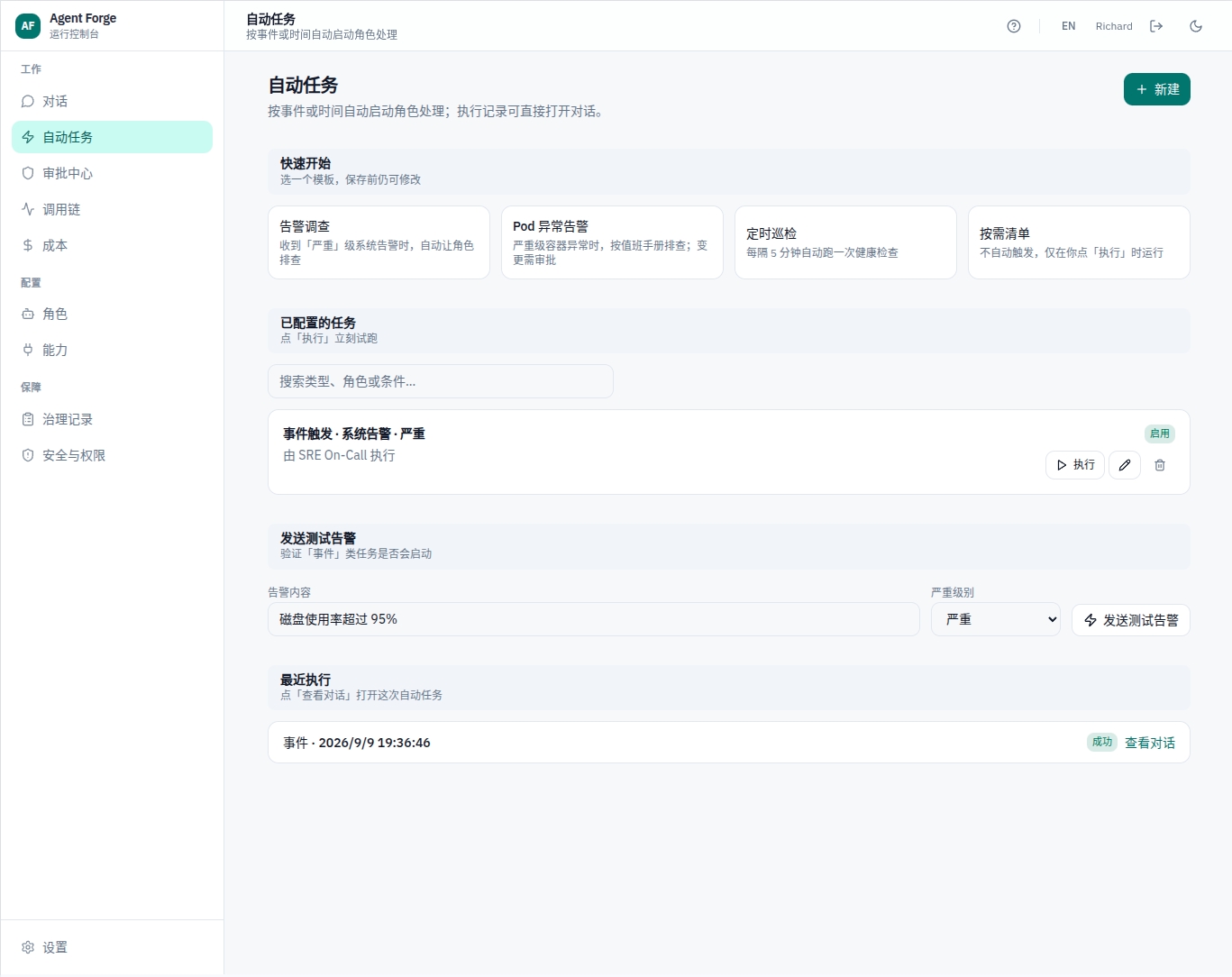Open the 调用链 page
Viewport: 1232px width, 977px height.
point(112,209)
